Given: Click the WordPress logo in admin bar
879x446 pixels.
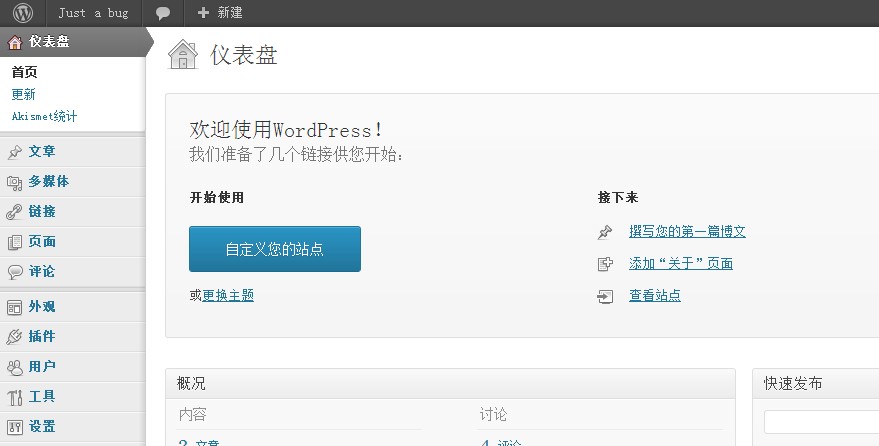Looking at the screenshot, I should click(x=22, y=13).
